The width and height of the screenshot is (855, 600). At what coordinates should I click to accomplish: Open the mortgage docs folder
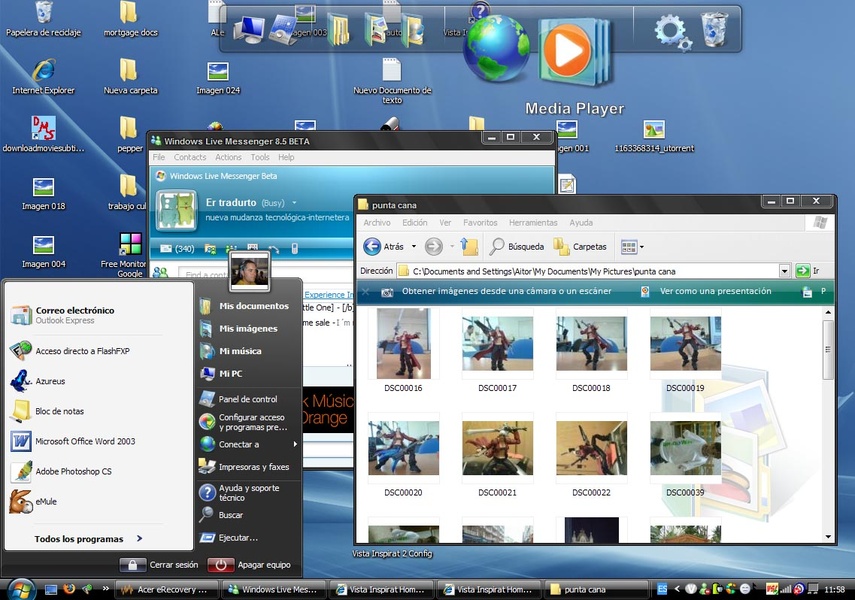130,19
